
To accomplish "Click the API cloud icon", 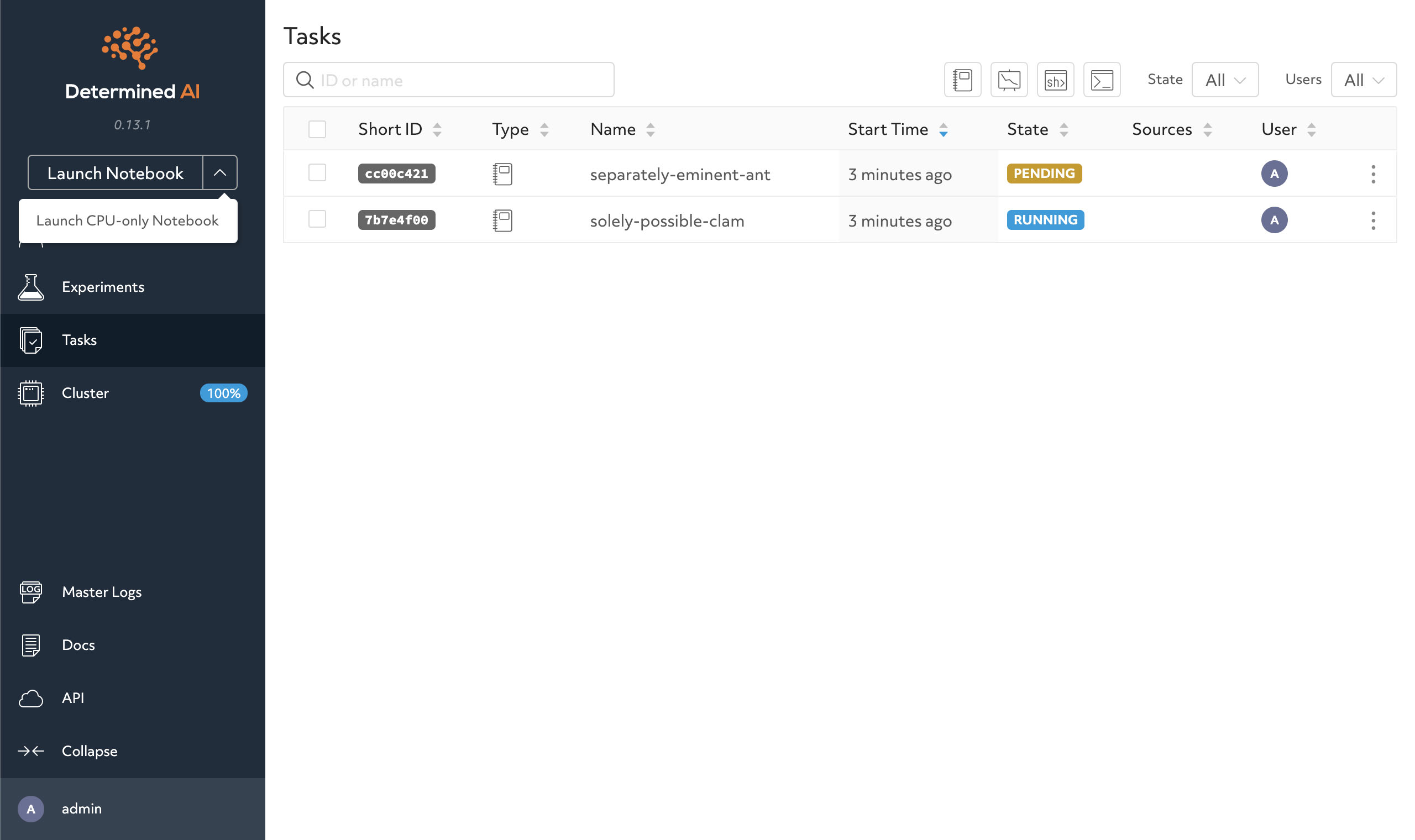I will tap(31, 699).
